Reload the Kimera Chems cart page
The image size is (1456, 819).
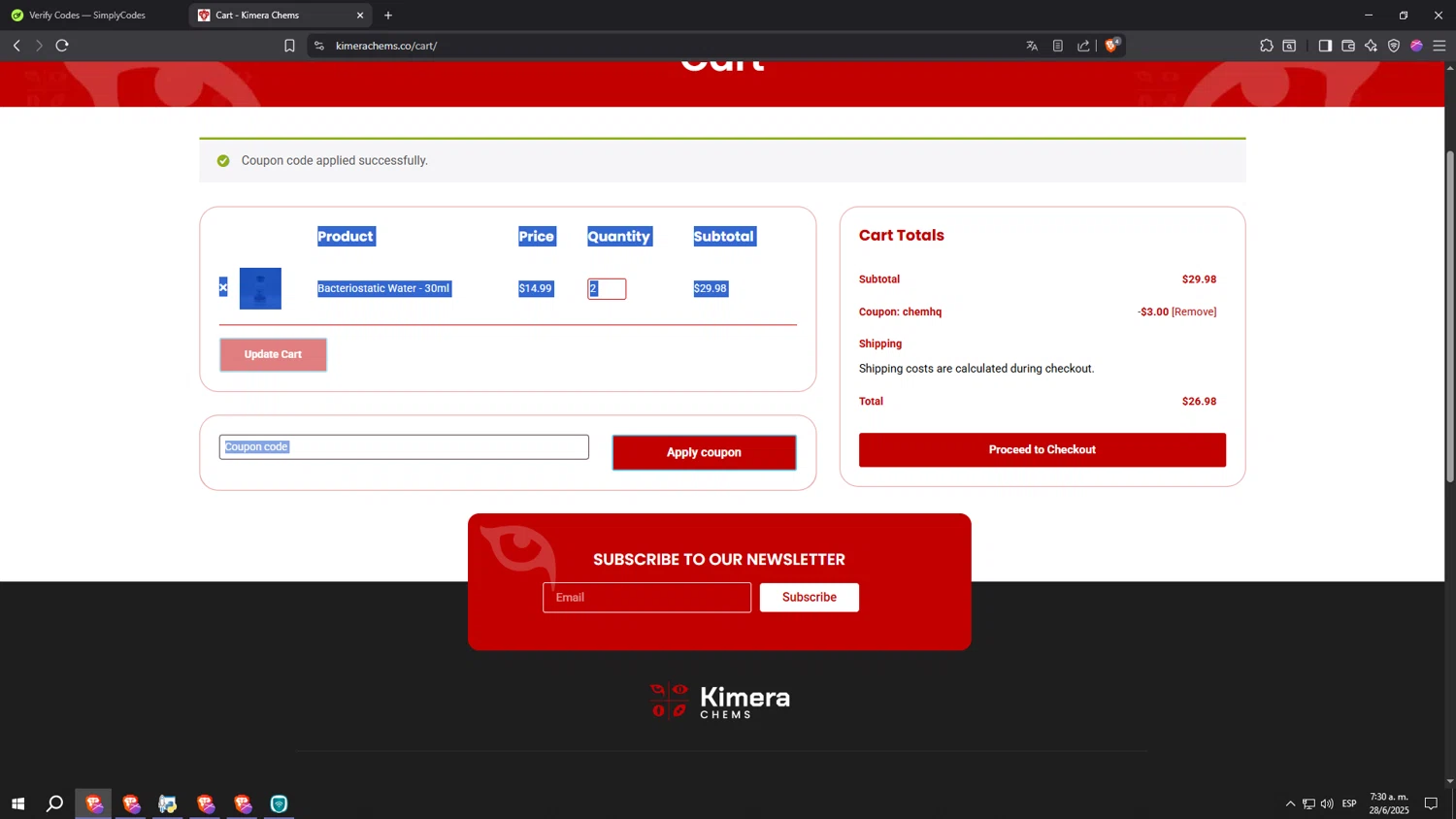click(62, 46)
